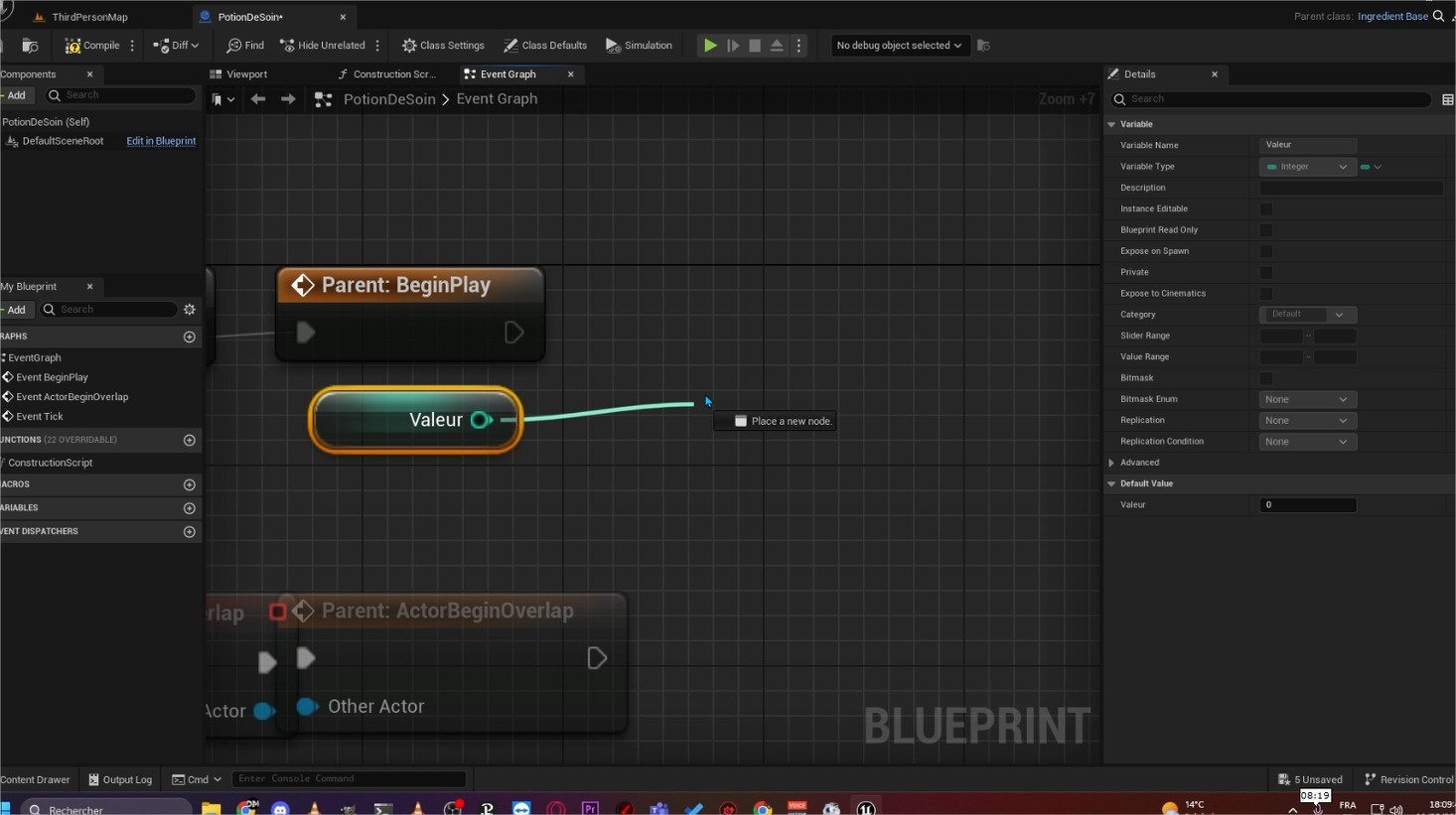
Task: Open the Replication dropdown
Action: 1307,421
